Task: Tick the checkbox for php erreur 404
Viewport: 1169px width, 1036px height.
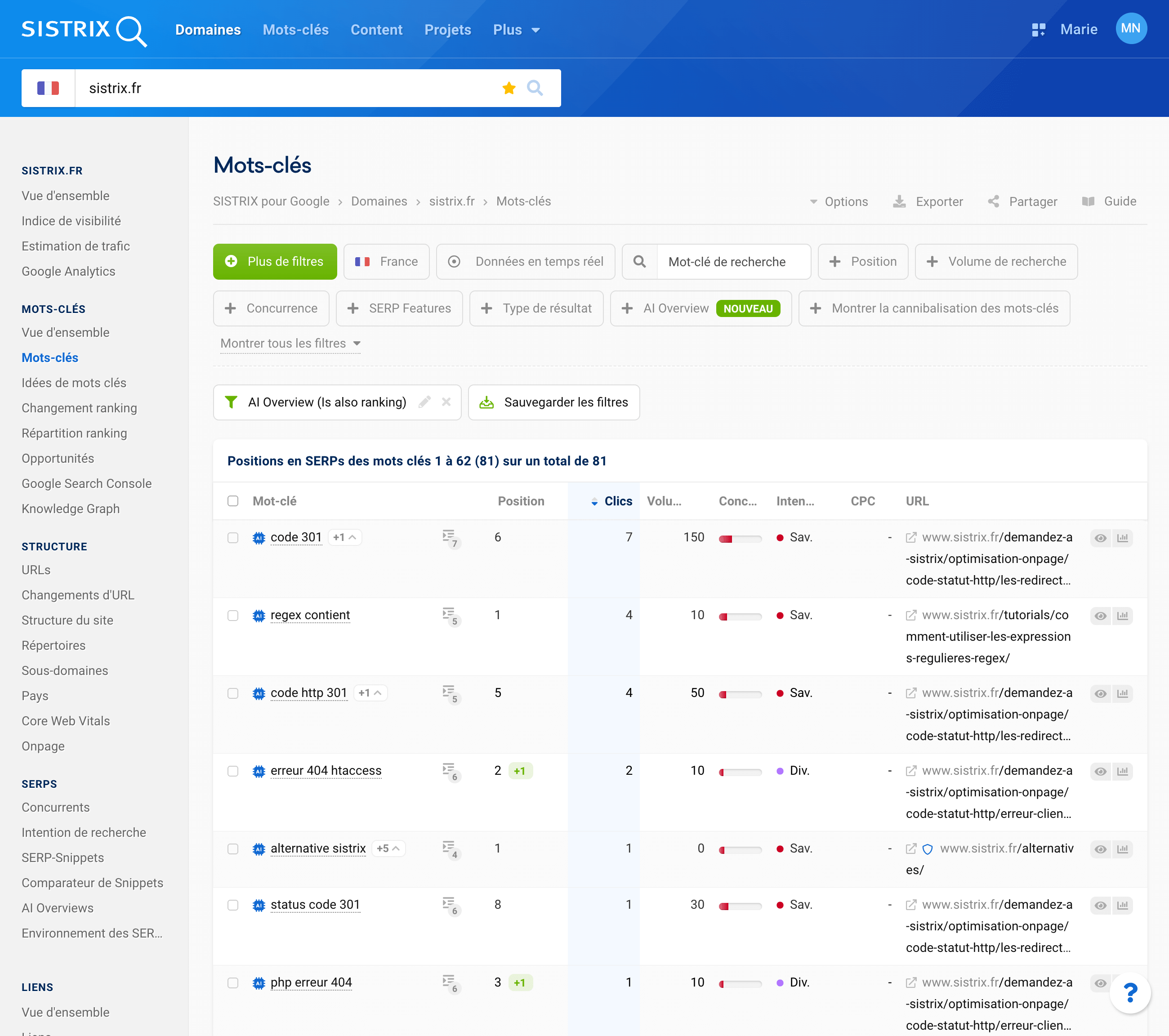Action: click(x=233, y=983)
